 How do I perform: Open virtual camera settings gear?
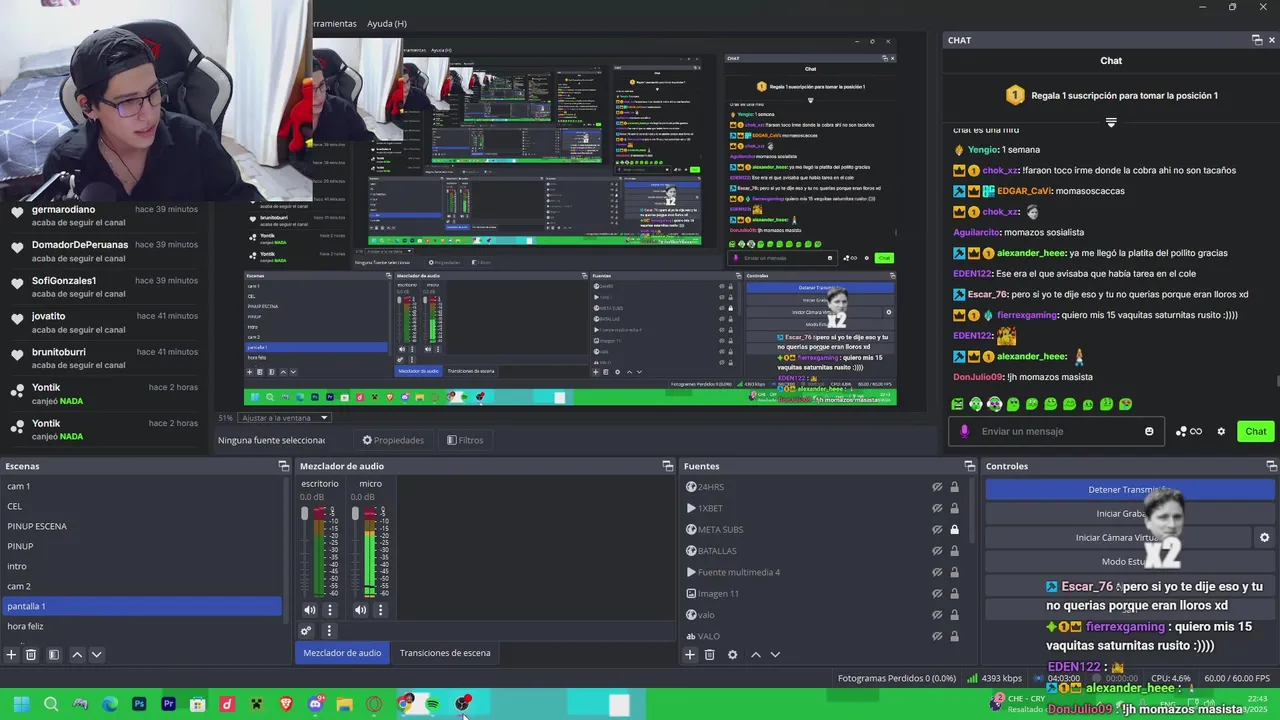click(1264, 537)
